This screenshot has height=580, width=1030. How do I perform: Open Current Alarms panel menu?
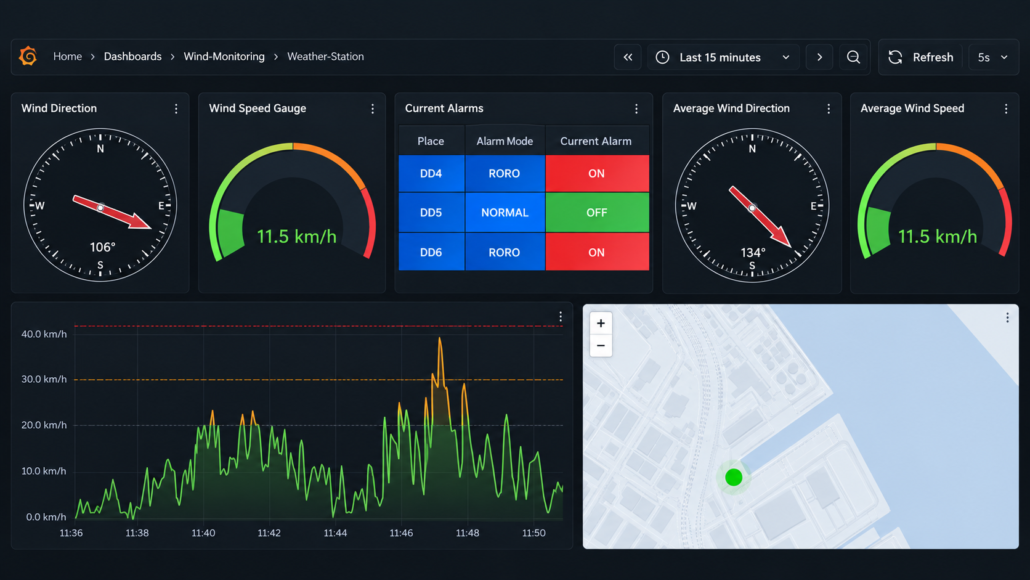(x=636, y=109)
